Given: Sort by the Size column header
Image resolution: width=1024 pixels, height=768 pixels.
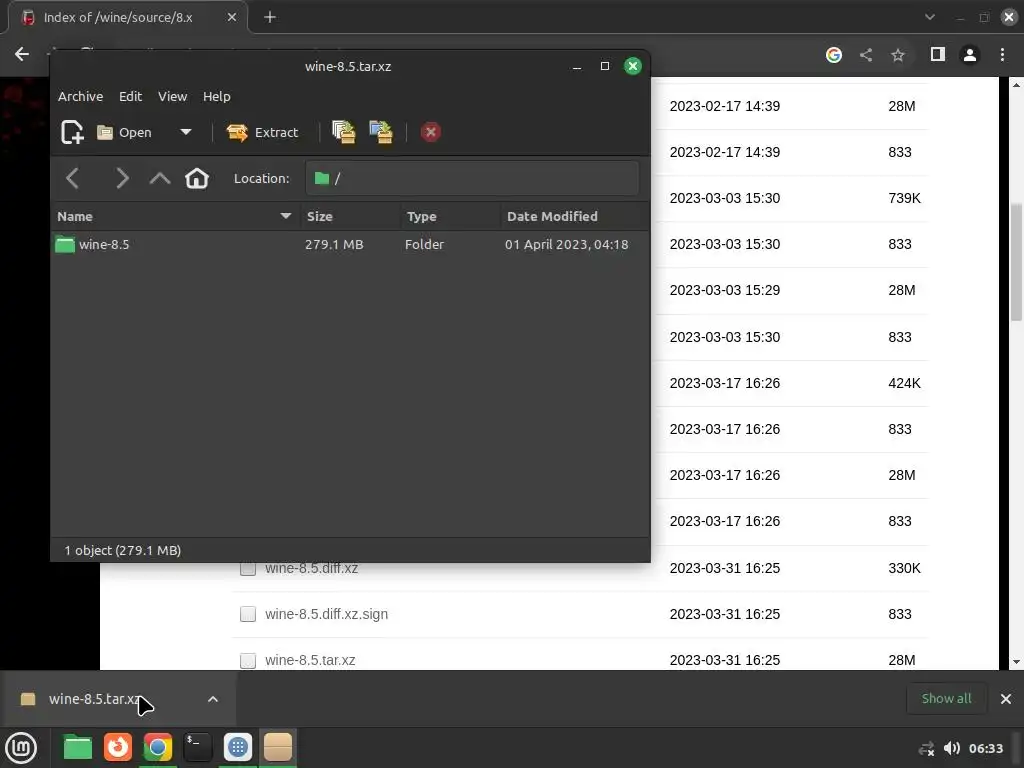Looking at the screenshot, I should [x=351, y=216].
